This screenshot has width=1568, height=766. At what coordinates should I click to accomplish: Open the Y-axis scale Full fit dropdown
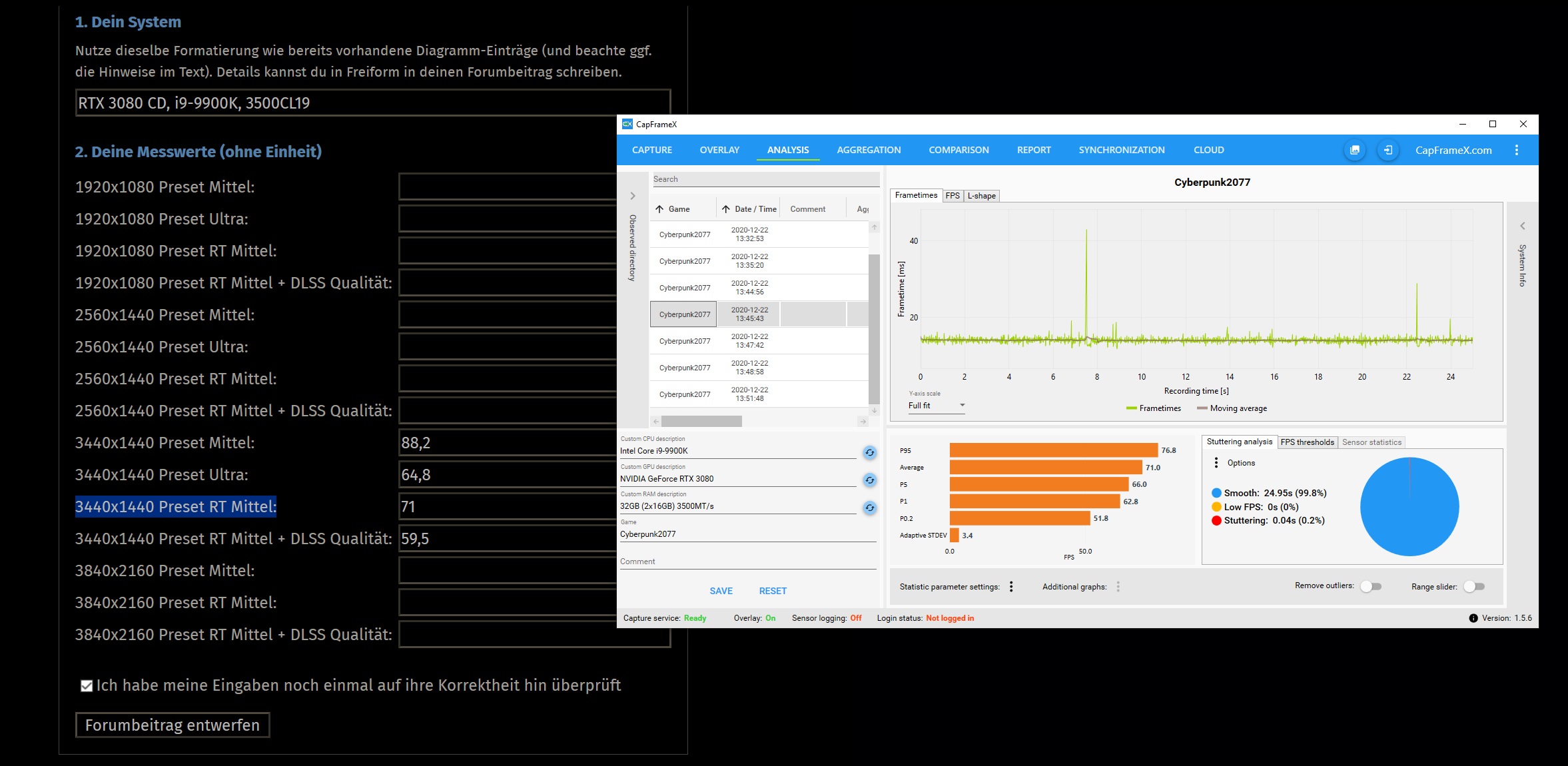click(x=936, y=406)
